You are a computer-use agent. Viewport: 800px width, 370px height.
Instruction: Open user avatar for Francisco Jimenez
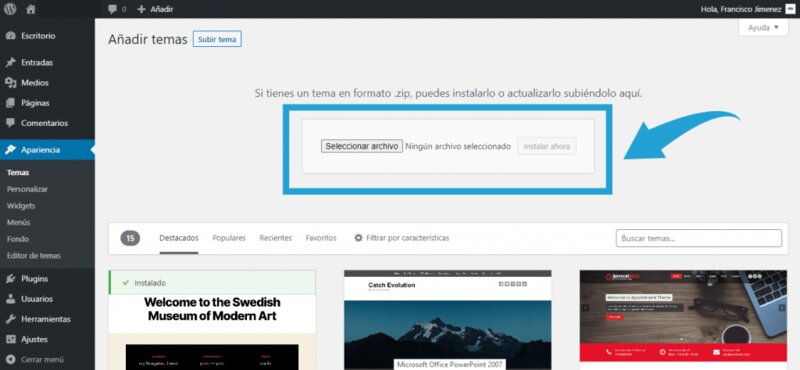point(790,9)
